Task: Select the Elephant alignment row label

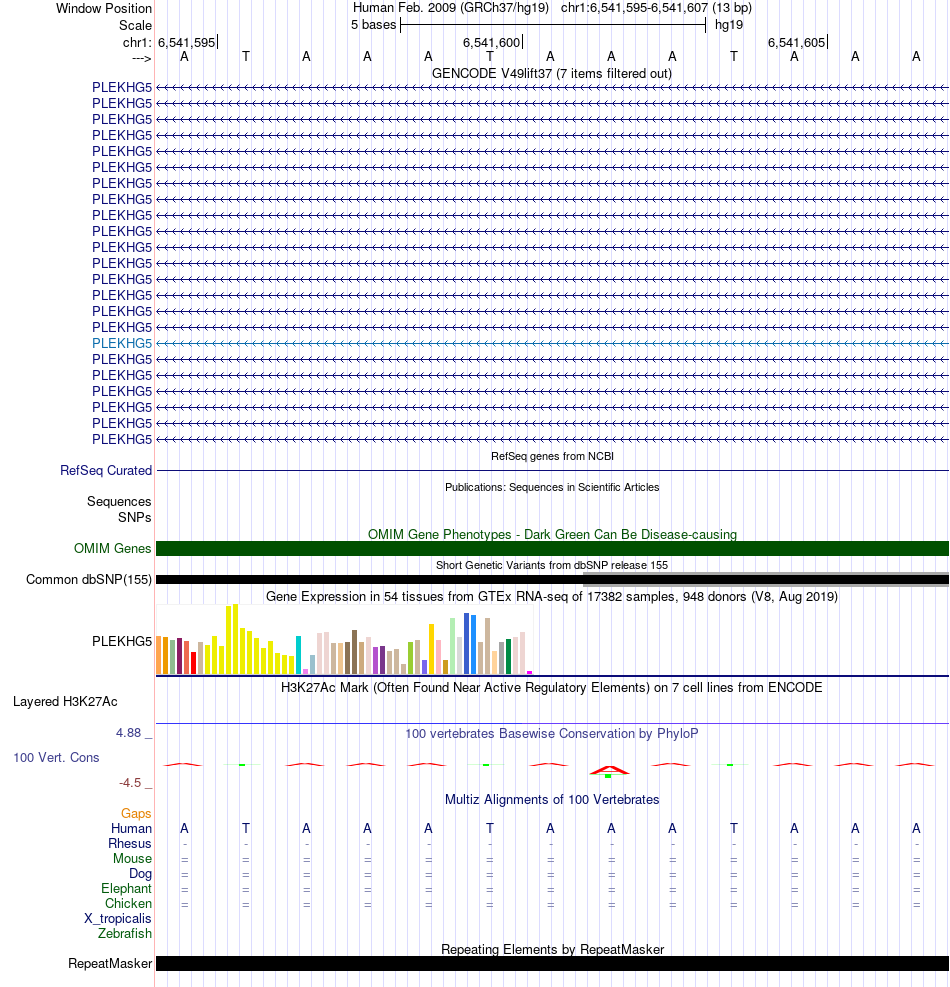Action: point(127,888)
